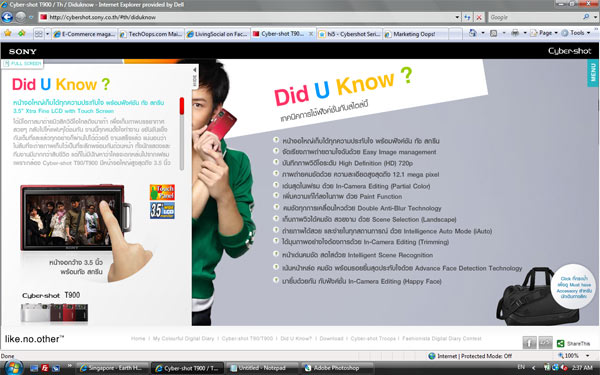Click the red scrollbar handle in left panel
Viewport: 600px width, 375px height.
(x=182, y=106)
